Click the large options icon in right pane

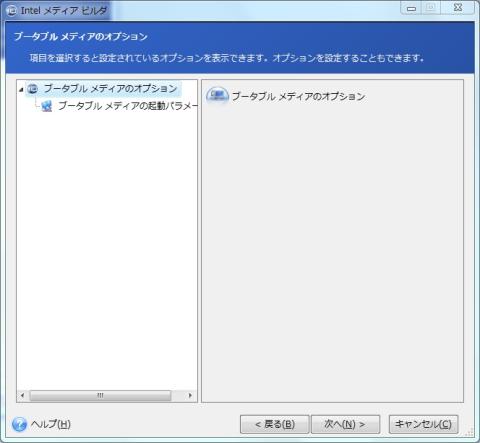point(217,96)
